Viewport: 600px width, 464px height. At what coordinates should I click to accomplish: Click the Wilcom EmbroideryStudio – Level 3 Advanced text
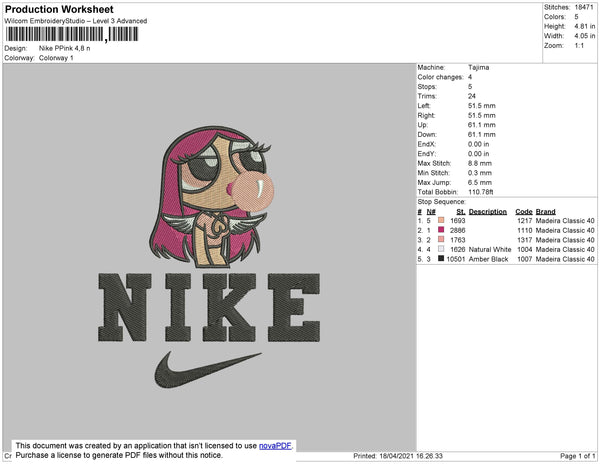[76, 21]
